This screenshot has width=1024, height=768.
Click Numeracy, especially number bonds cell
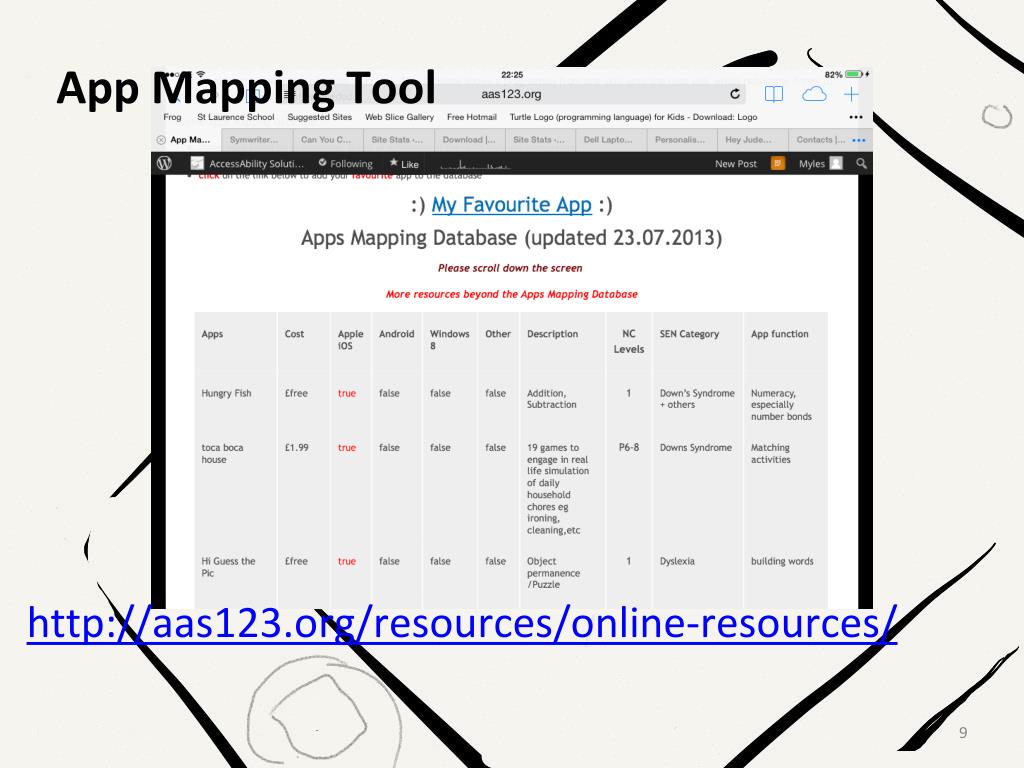click(781, 405)
